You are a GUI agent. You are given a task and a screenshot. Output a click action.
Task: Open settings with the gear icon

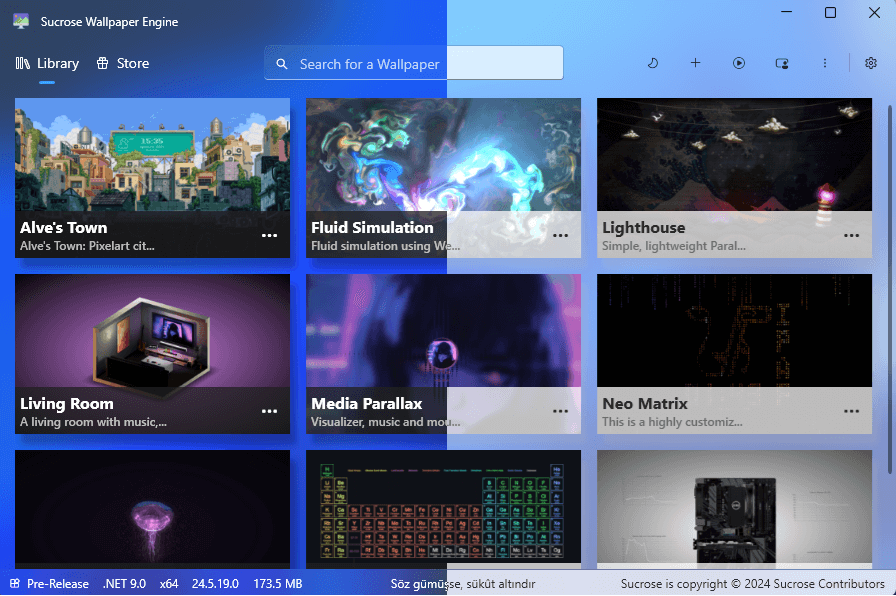pos(871,63)
